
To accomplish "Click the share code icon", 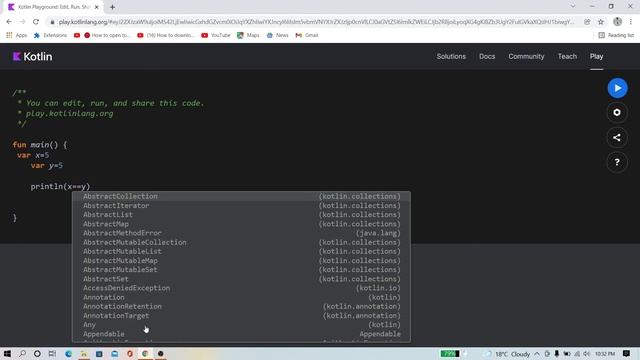I will coord(617,138).
